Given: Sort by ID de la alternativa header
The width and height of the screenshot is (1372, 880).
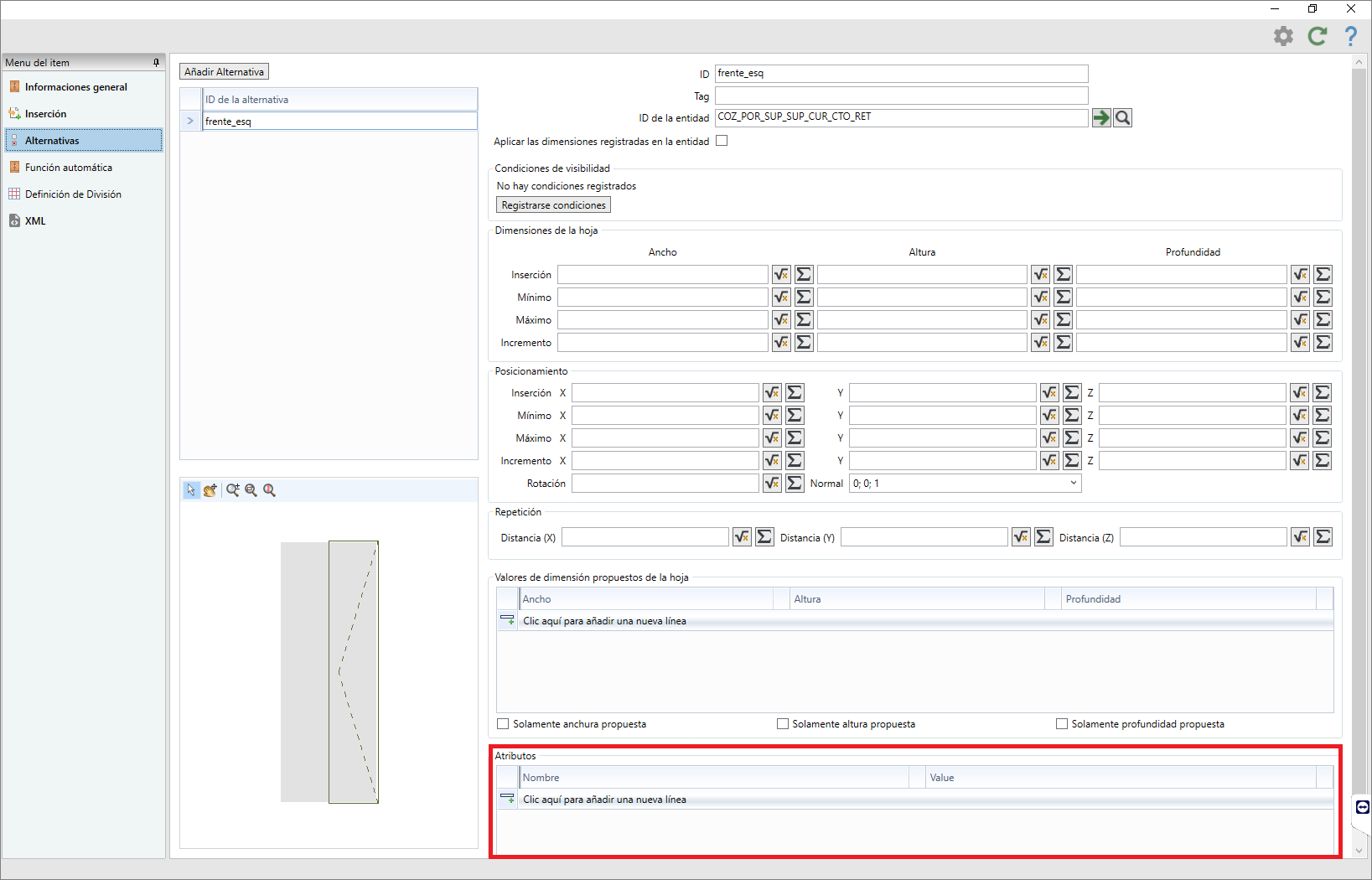Looking at the screenshot, I should [340, 100].
